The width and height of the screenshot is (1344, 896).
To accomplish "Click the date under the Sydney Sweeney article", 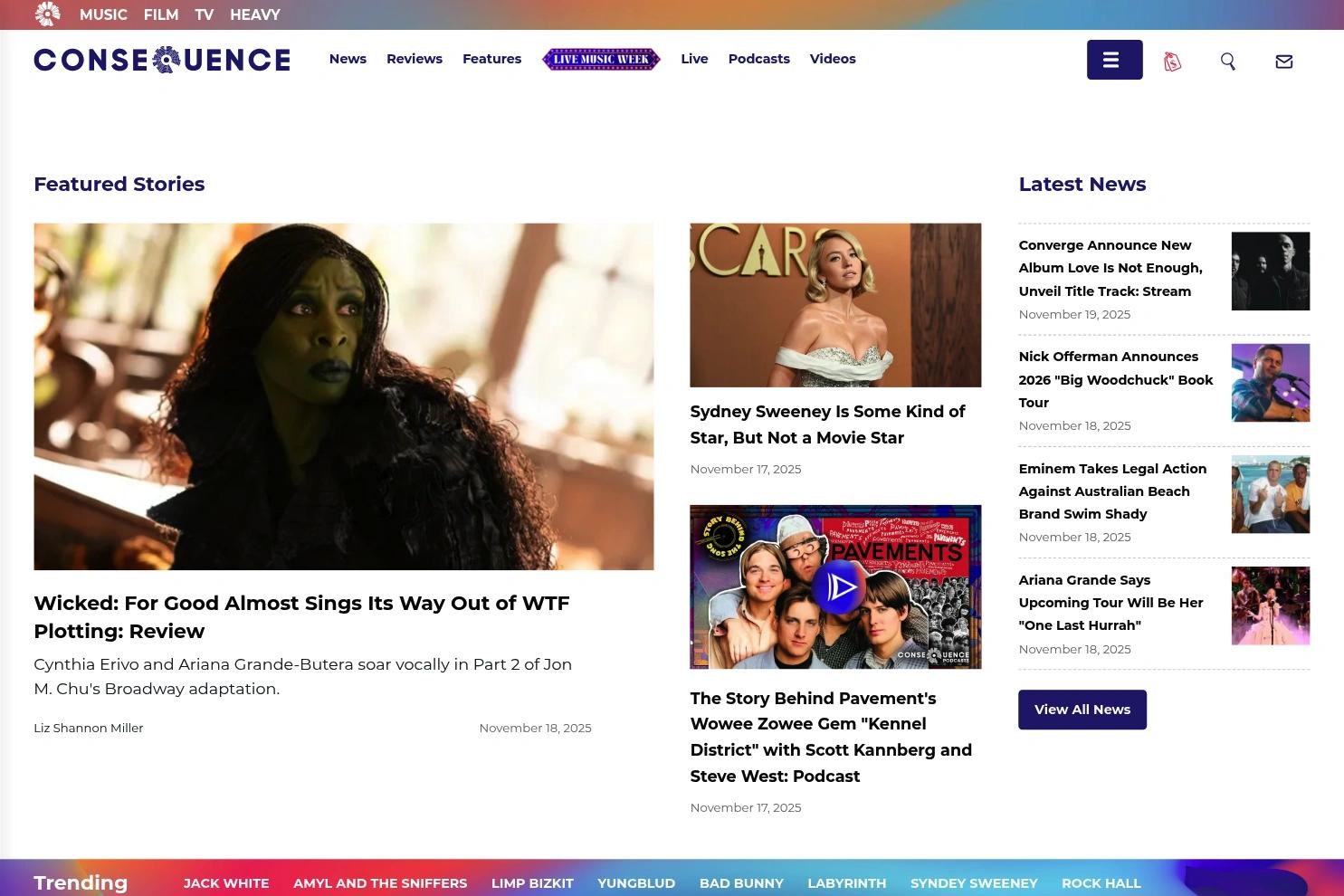I will [746, 469].
